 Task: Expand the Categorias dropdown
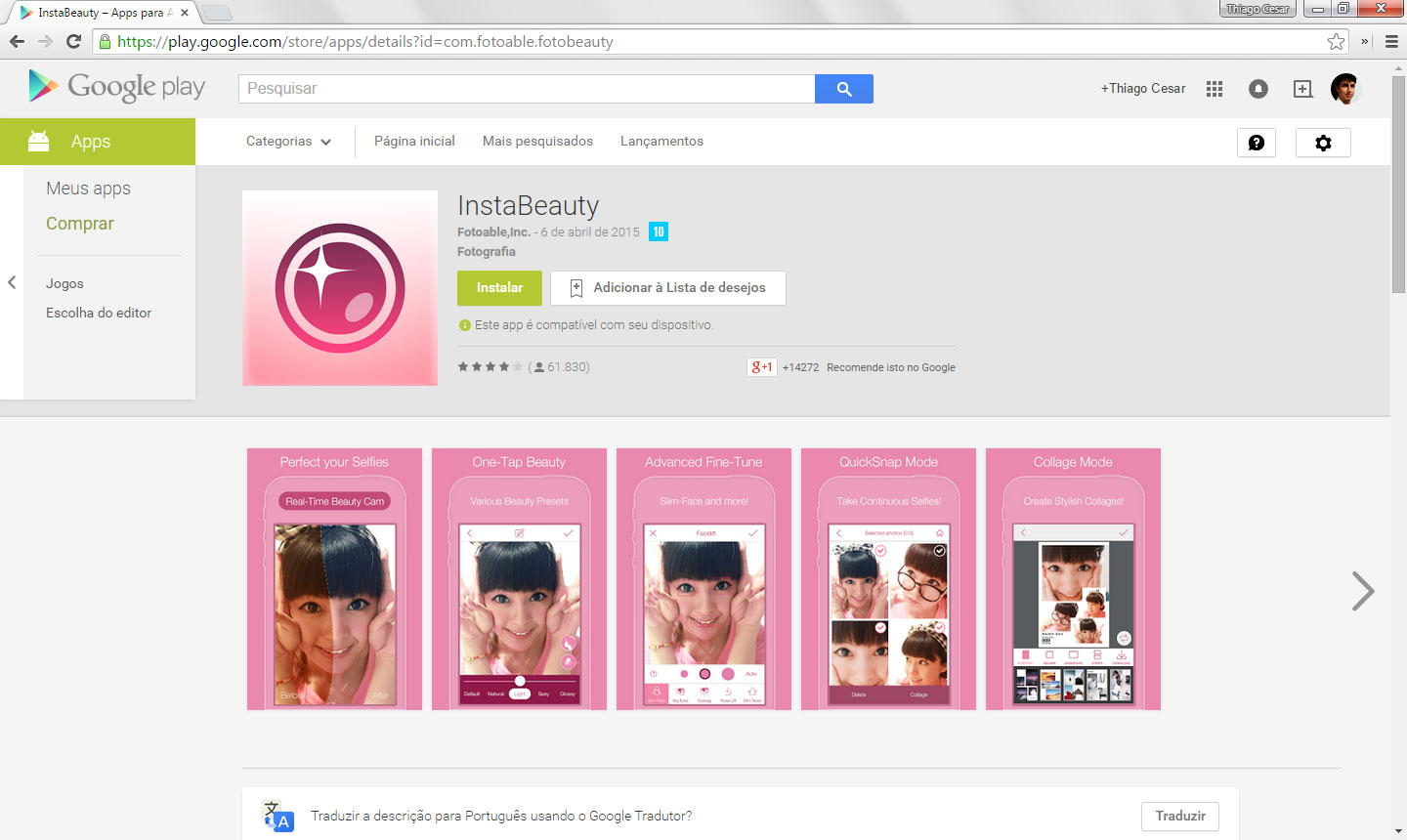288,142
